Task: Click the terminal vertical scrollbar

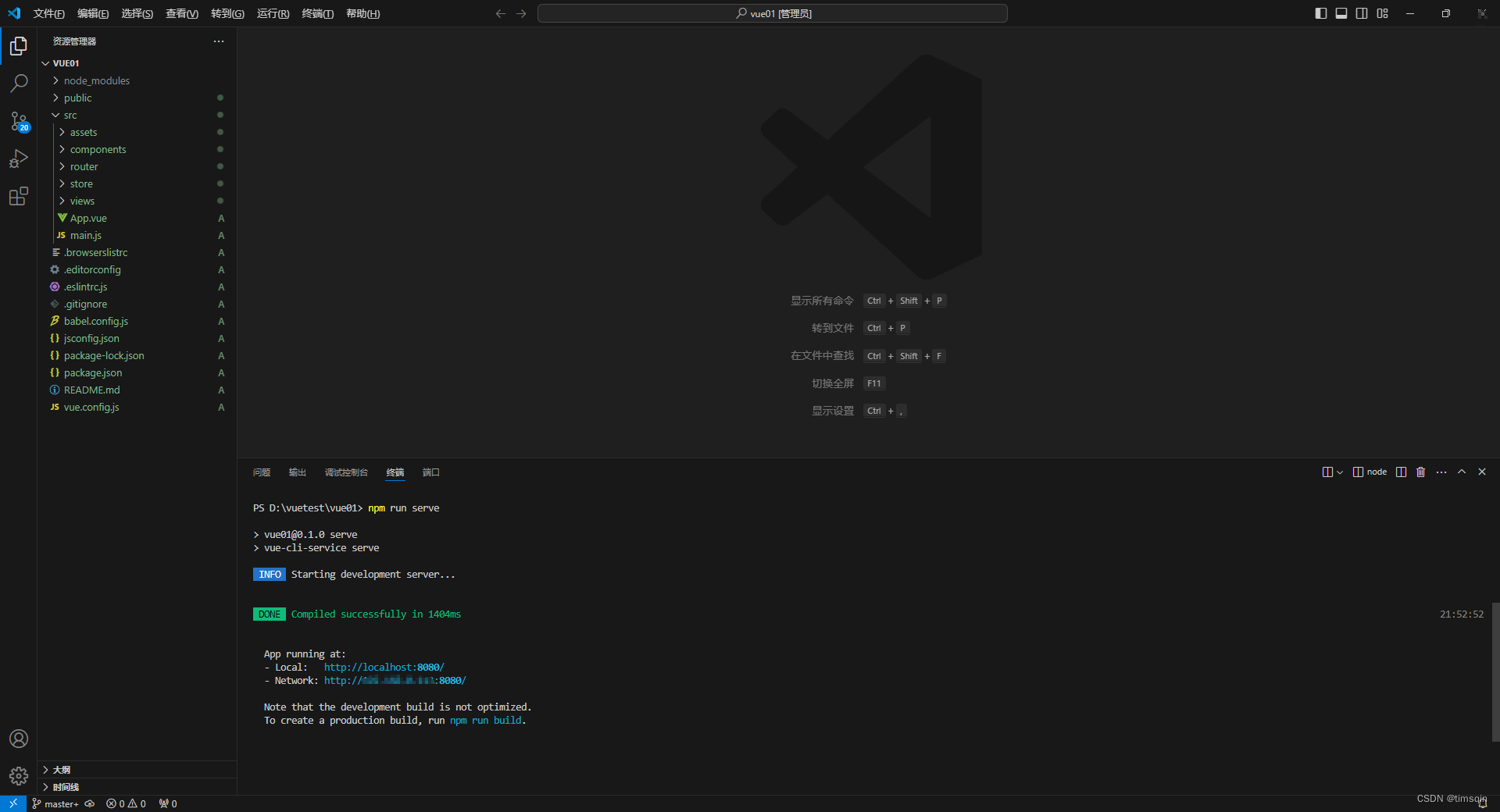Action: point(1495,671)
